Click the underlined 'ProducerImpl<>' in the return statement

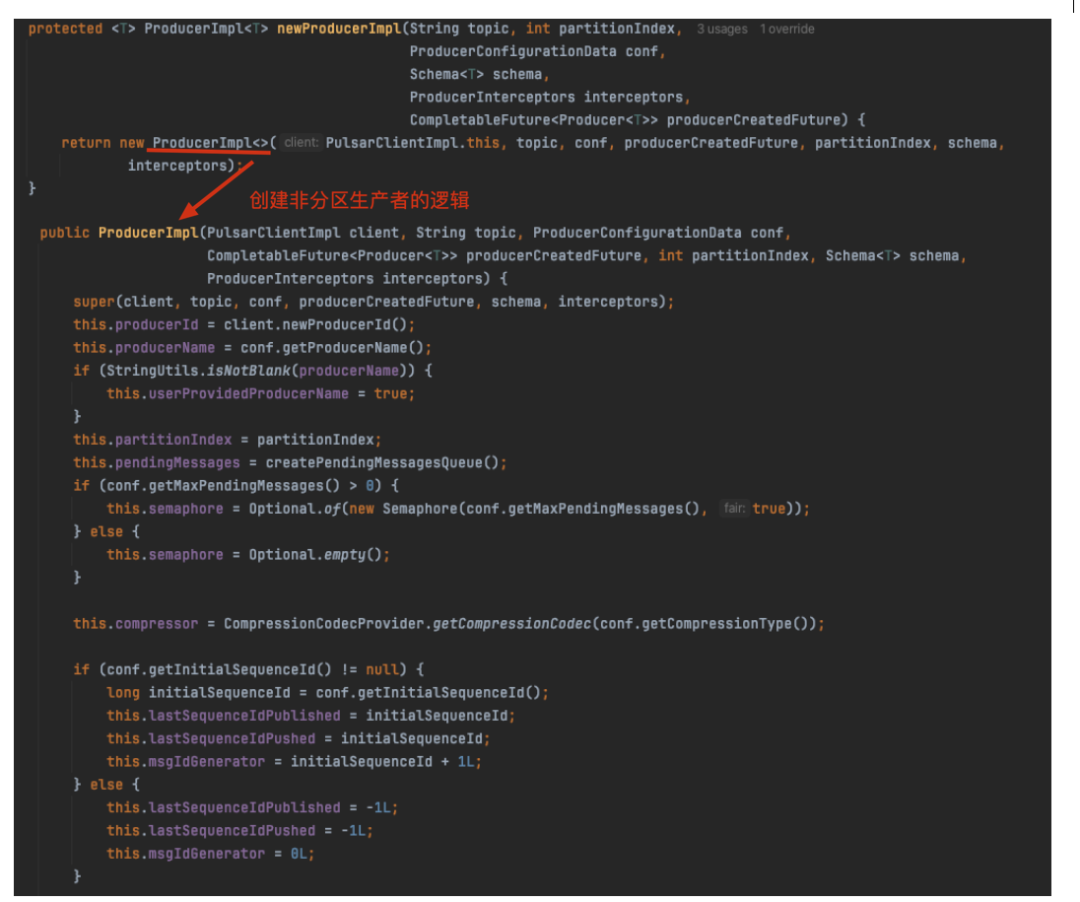pyautogui.click(x=210, y=143)
